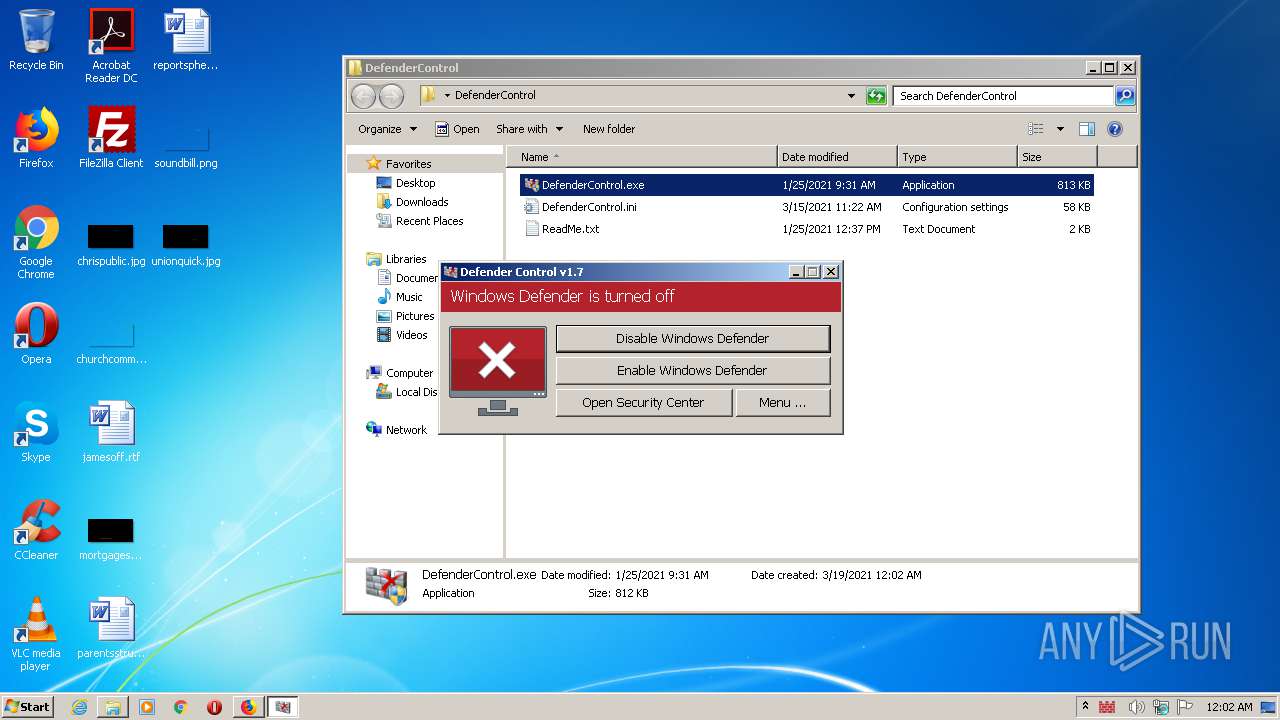The height and width of the screenshot is (720, 1280).
Task: Toggle the preview pane icon
Action: pyautogui.click(x=1087, y=129)
